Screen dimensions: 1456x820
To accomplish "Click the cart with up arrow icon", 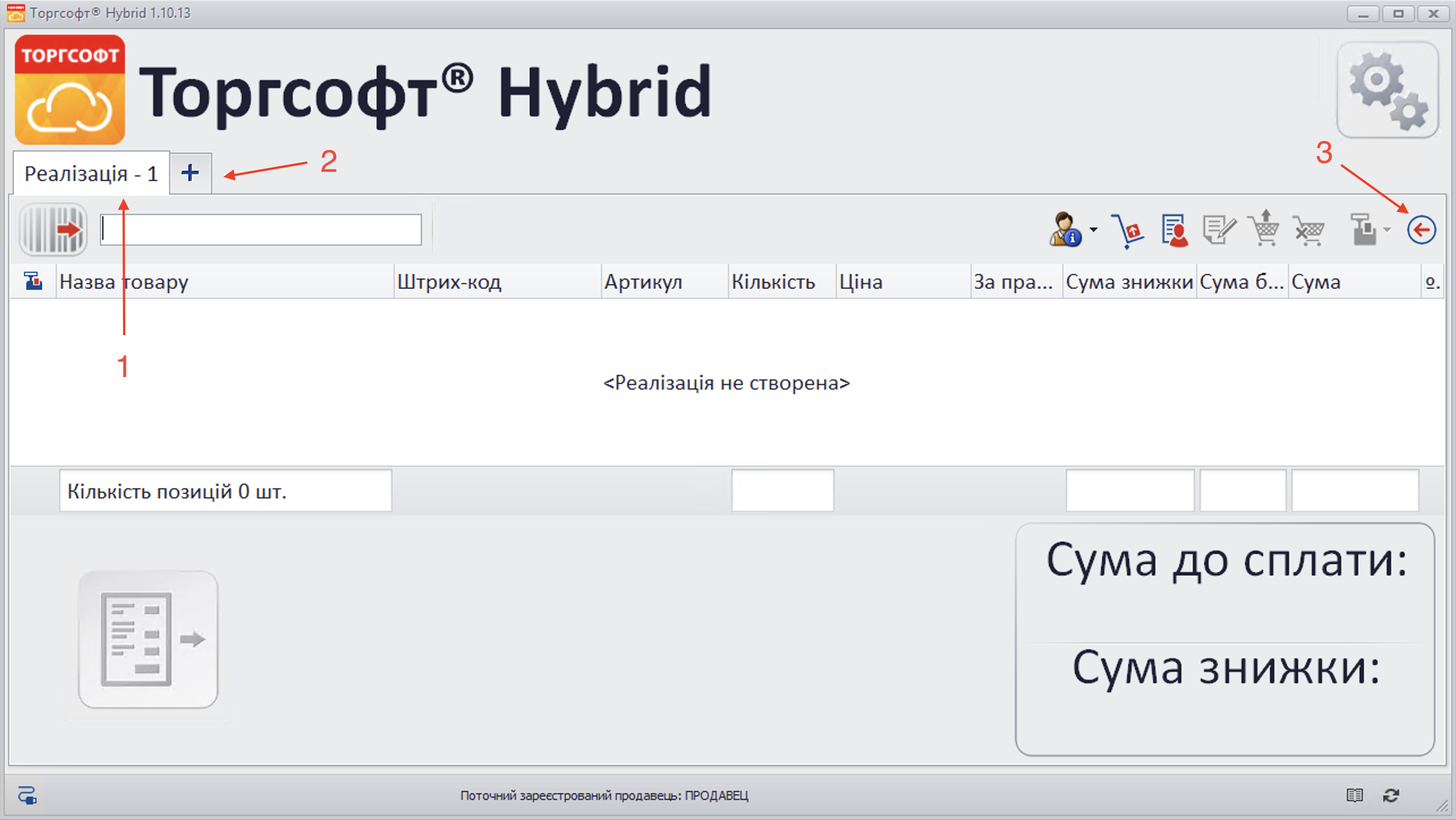I will click(1264, 229).
